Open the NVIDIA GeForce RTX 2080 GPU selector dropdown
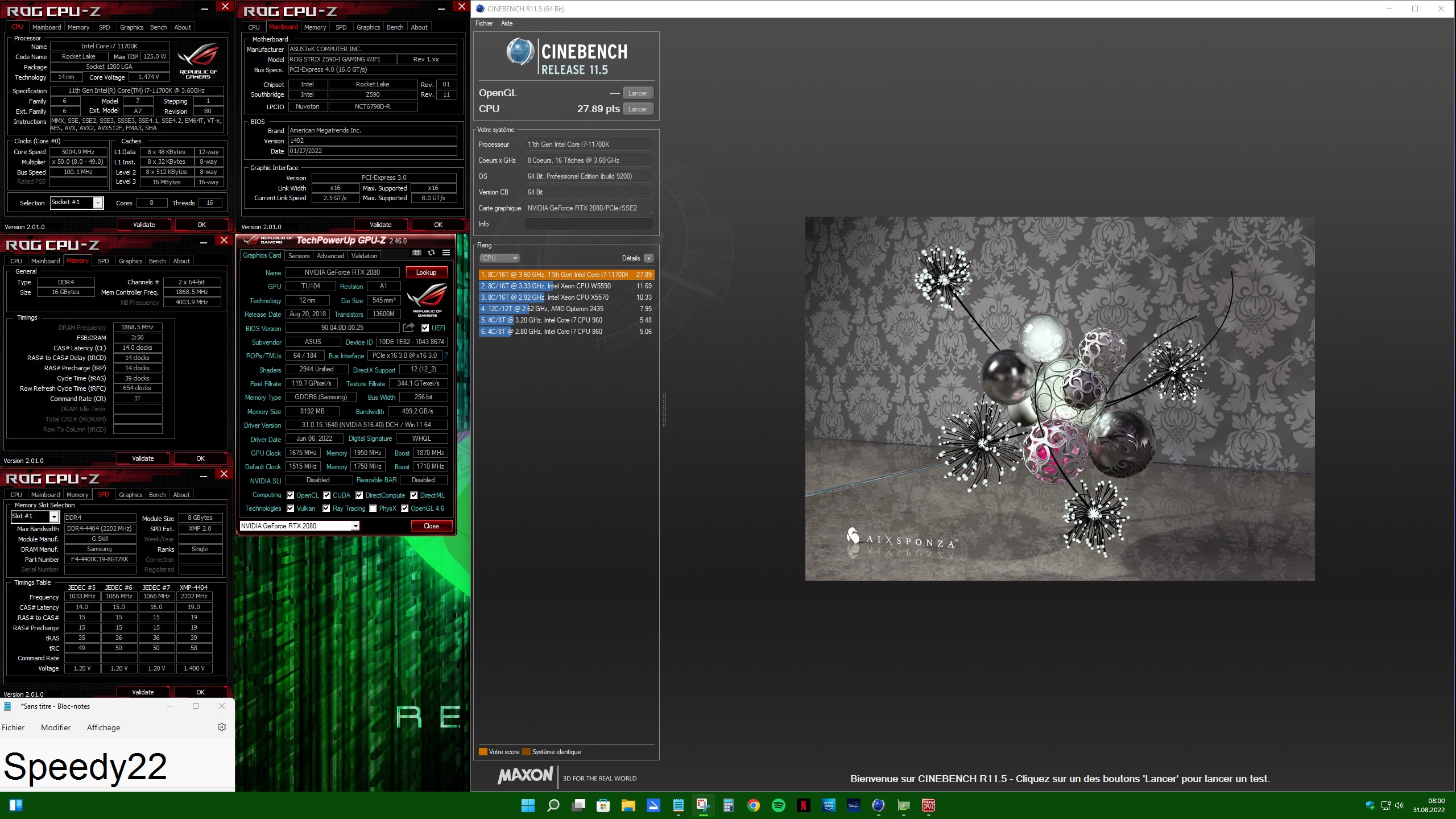The height and width of the screenshot is (819, 1456). [300, 526]
